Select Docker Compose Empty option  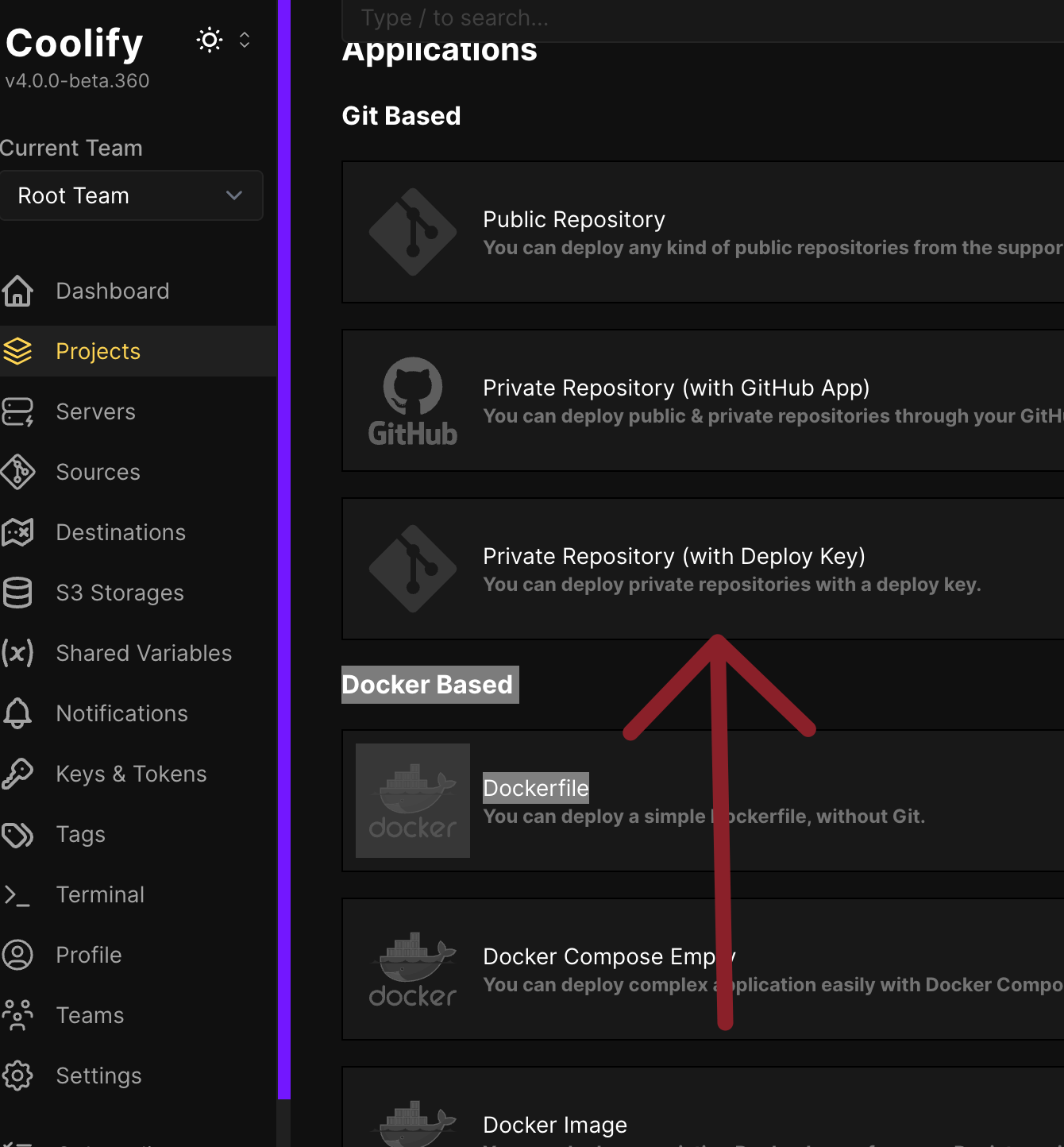pos(703,969)
